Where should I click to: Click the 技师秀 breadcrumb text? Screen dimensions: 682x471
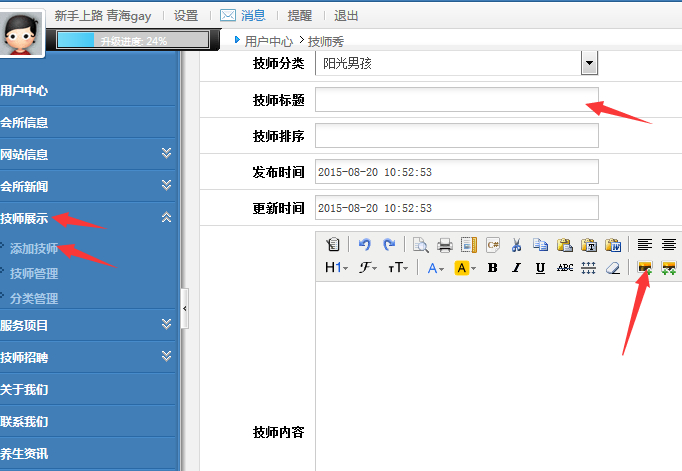(x=326, y=41)
